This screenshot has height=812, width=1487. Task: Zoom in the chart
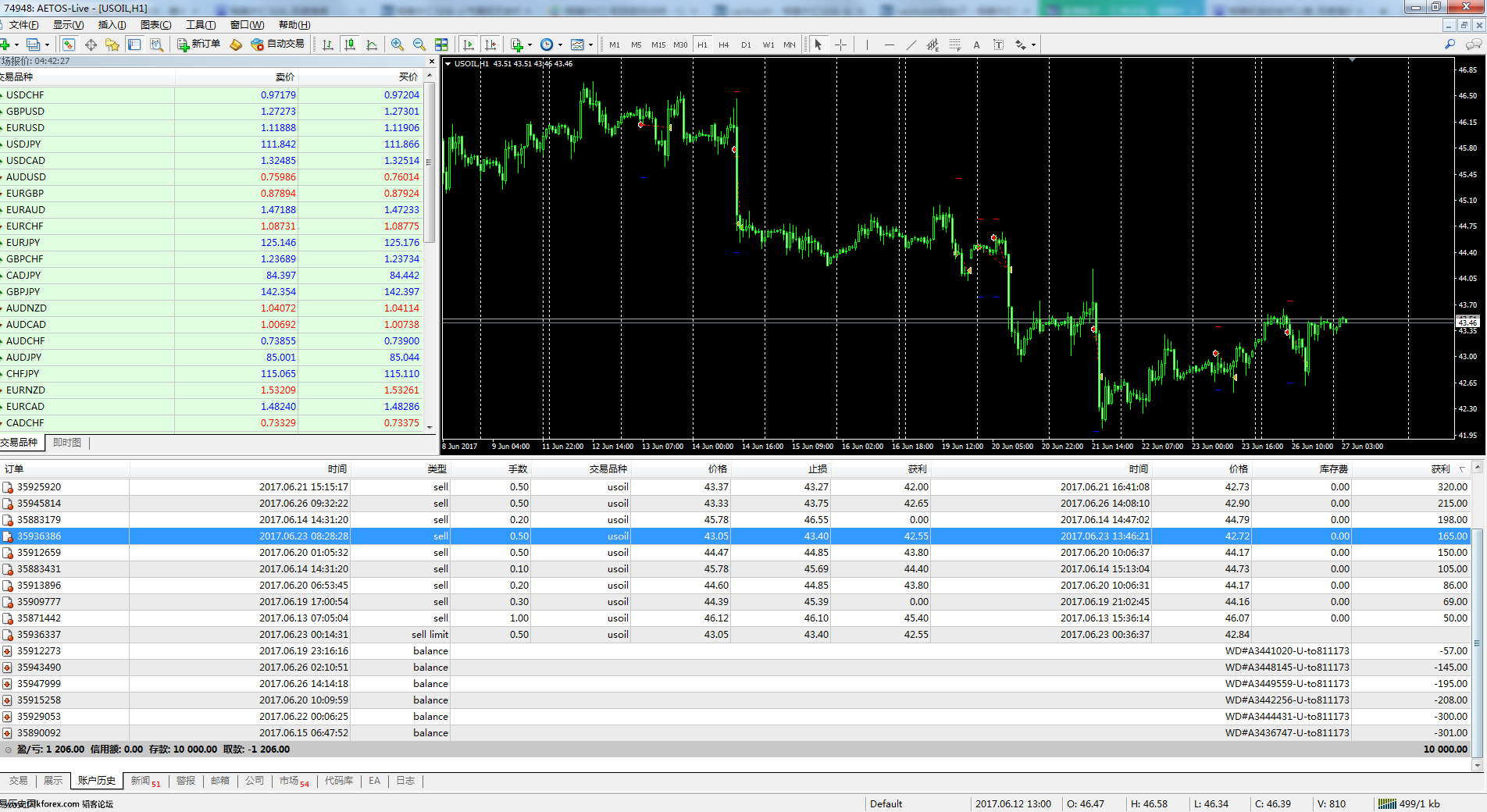pyautogui.click(x=398, y=45)
